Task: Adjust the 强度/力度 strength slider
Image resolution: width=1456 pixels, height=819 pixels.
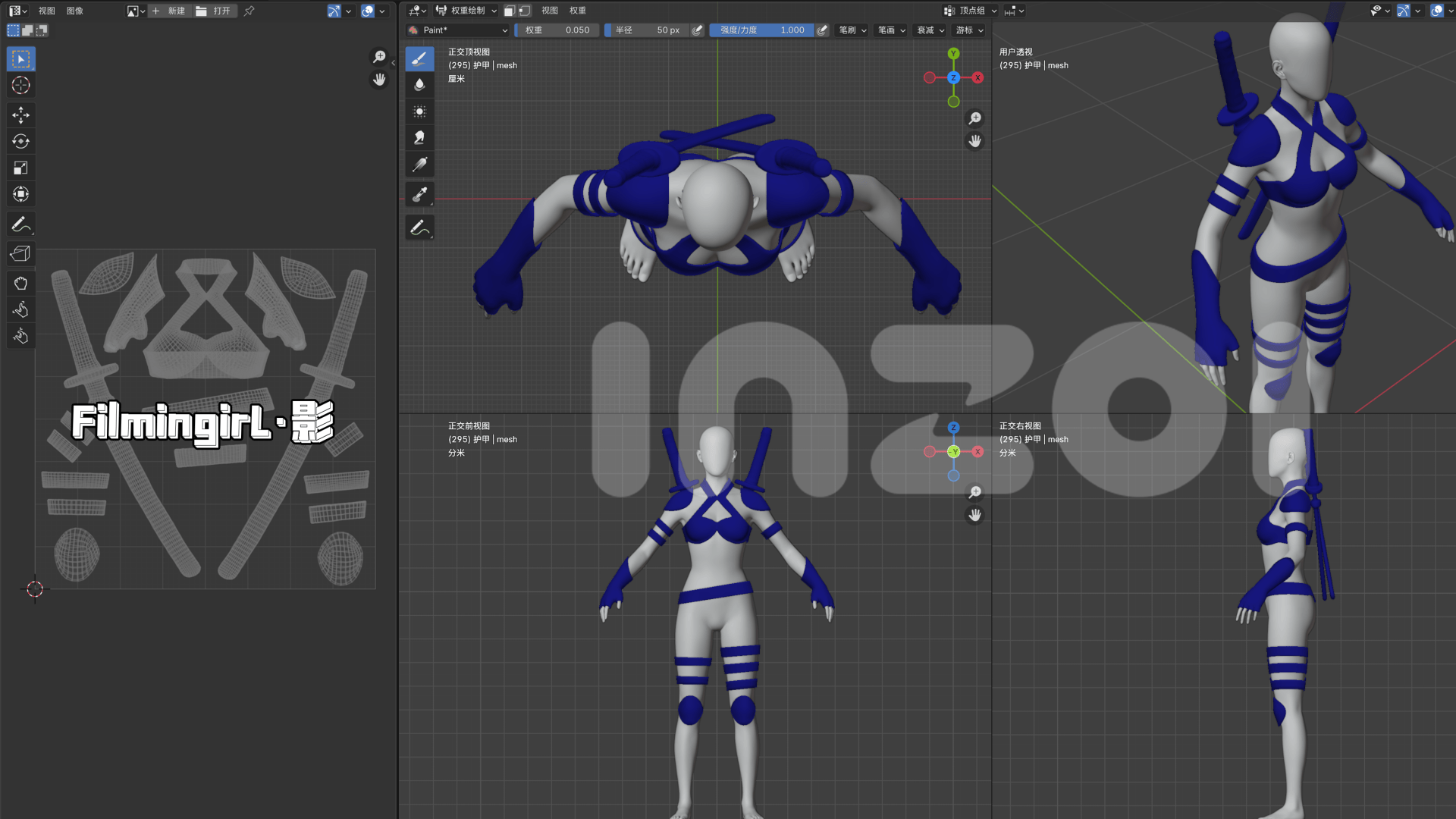Action: [762, 30]
